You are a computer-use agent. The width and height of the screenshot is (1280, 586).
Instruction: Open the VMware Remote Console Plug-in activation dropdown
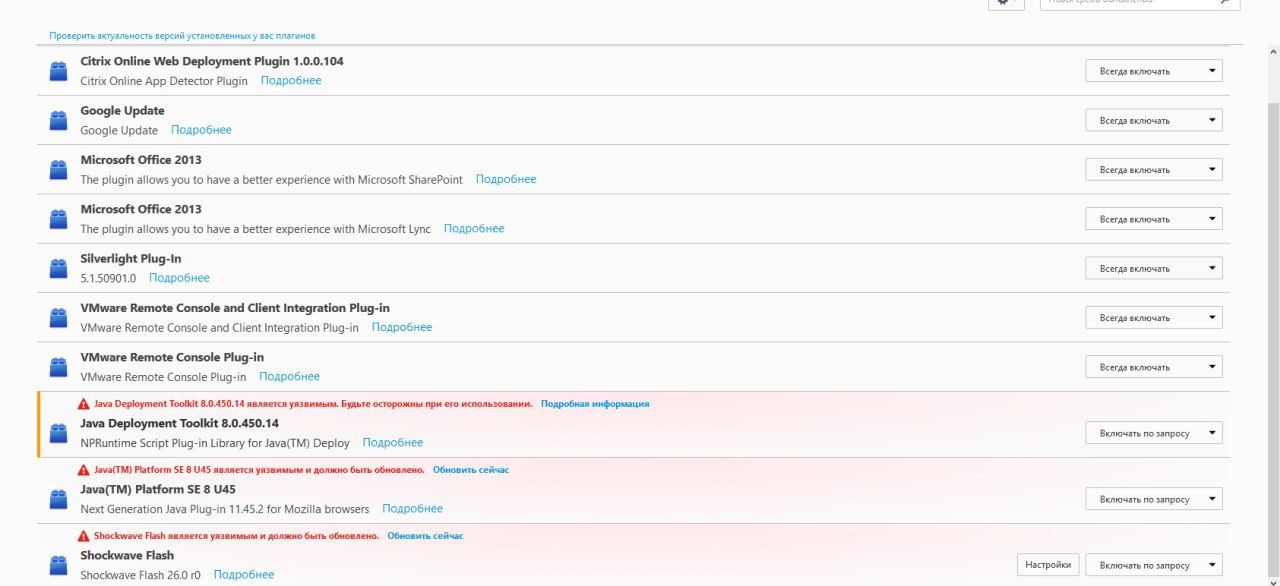pos(1154,367)
